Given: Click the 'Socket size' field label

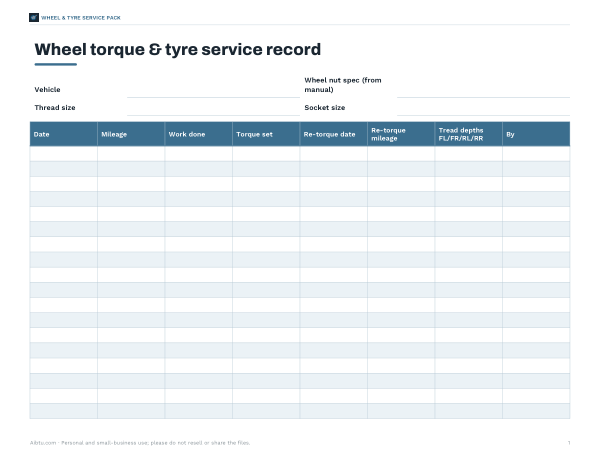Looking at the screenshot, I should (x=325, y=107).
